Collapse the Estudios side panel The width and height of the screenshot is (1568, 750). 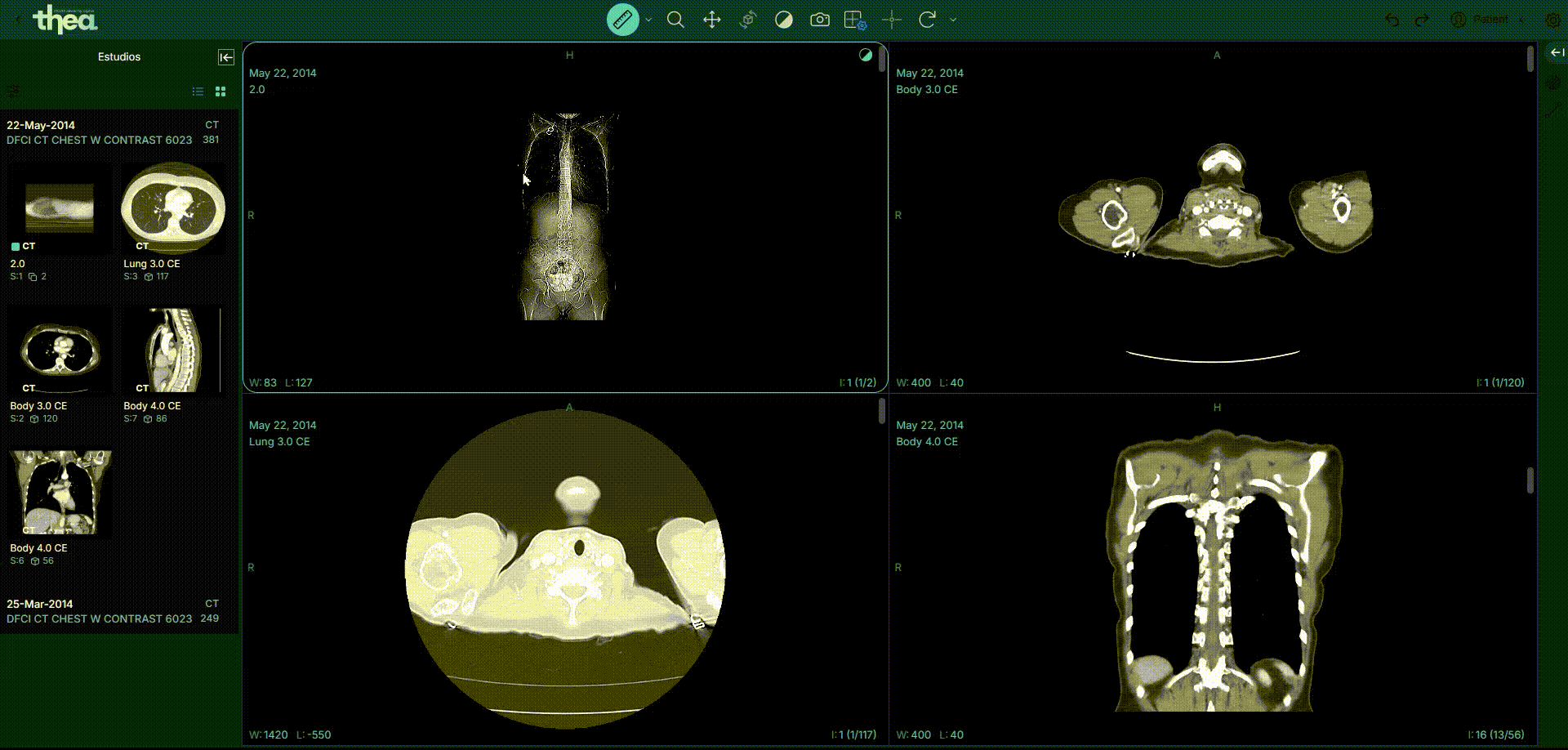pyautogui.click(x=226, y=57)
